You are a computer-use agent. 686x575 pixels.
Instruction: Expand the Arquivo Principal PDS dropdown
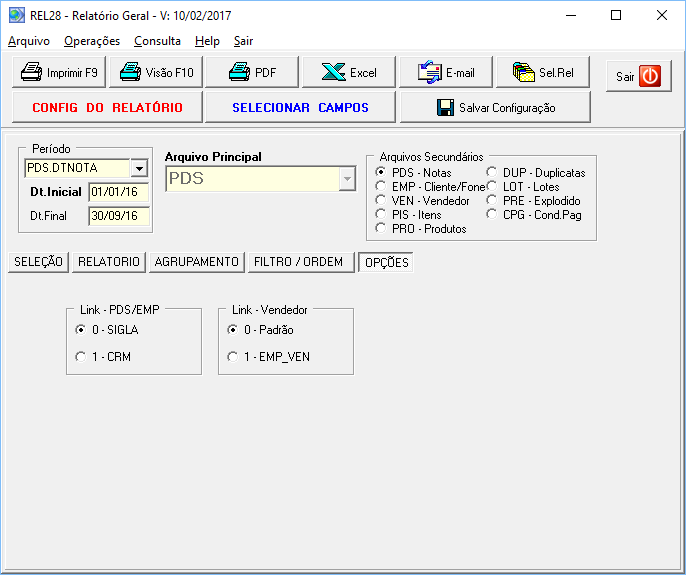(347, 179)
